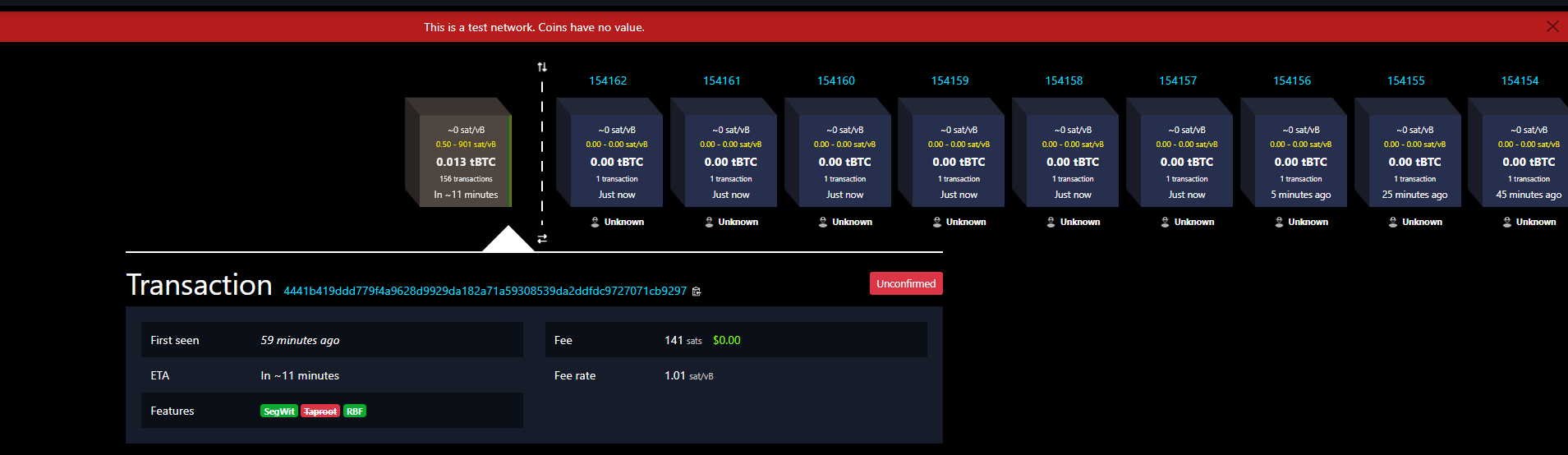The height and width of the screenshot is (455, 1568).
Task: Click the 'Features' row label
Action: click(x=172, y=411)
